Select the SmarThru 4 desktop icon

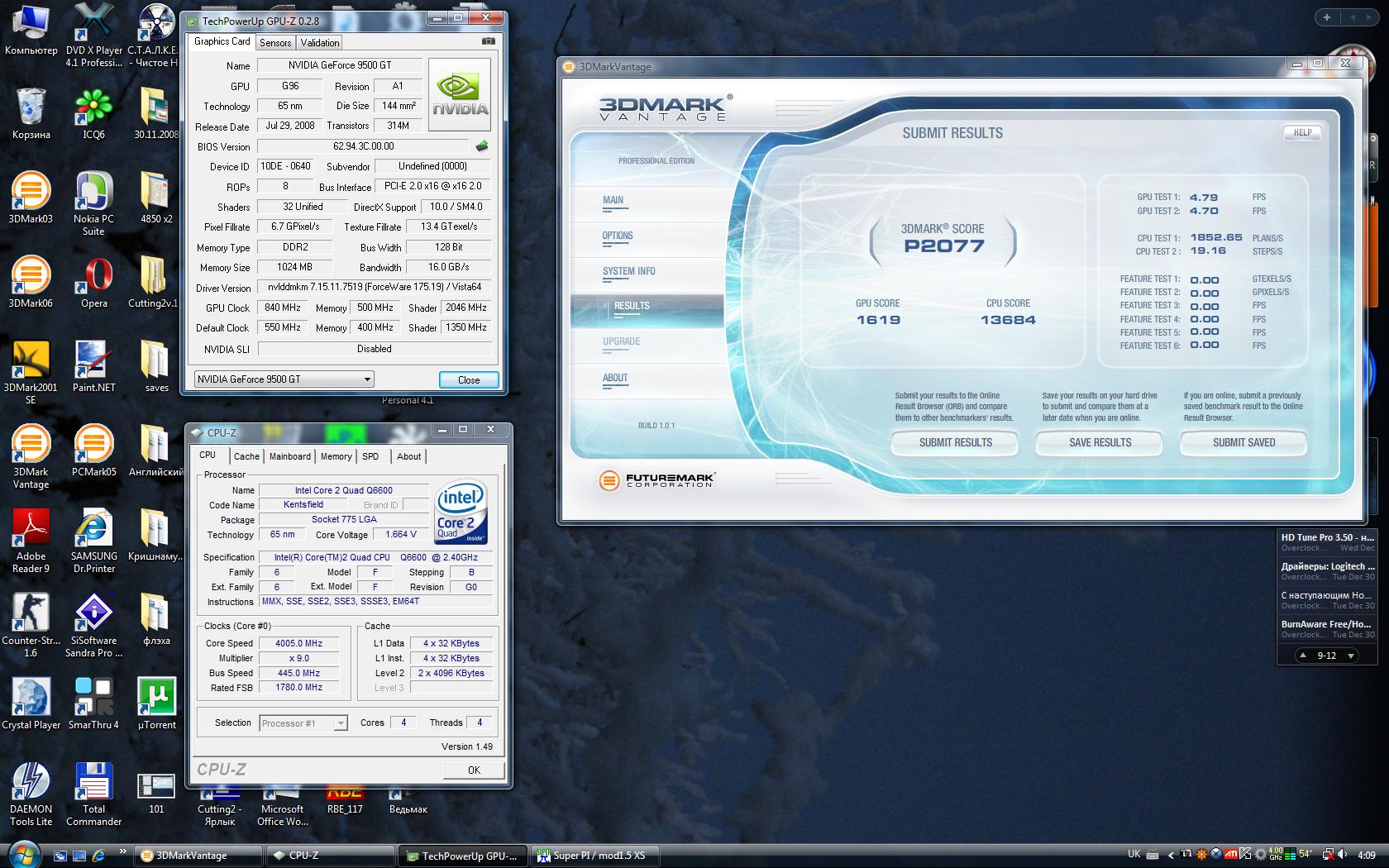tap(93, 703)
